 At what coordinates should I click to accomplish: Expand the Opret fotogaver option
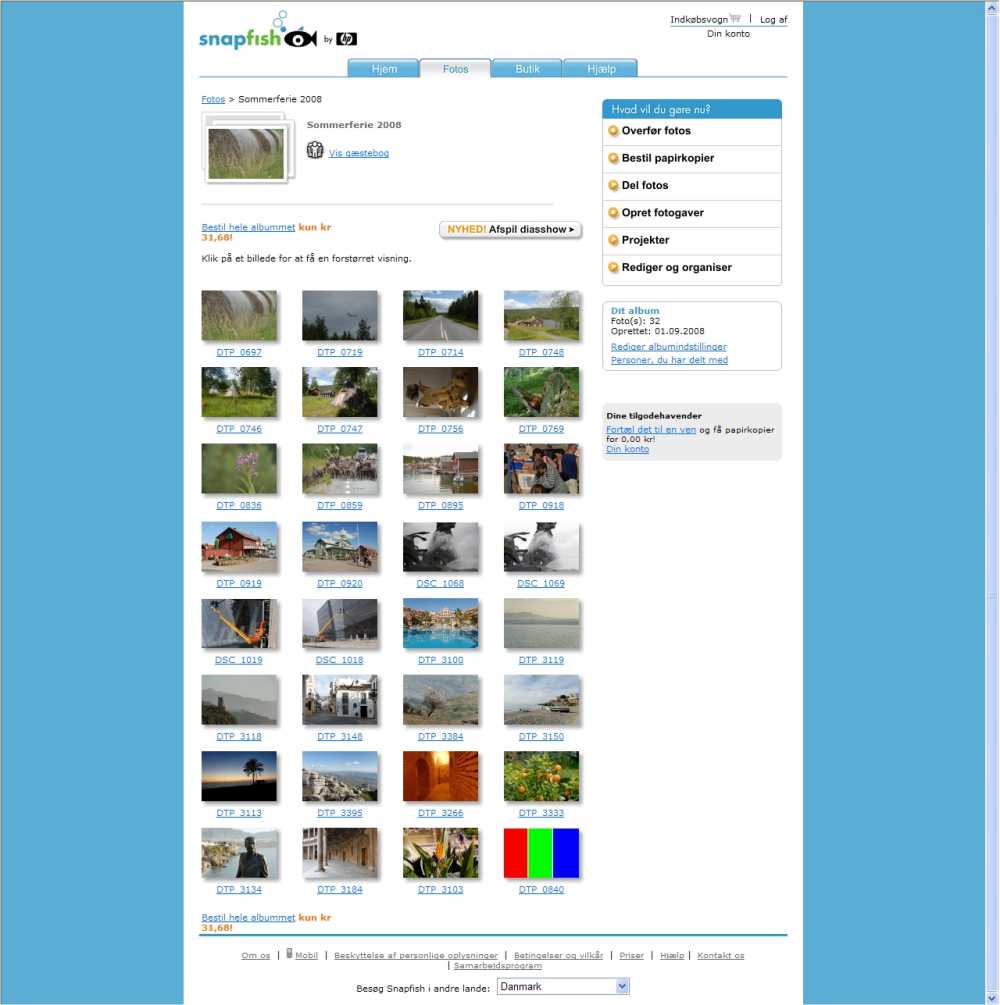pos(692,213)
